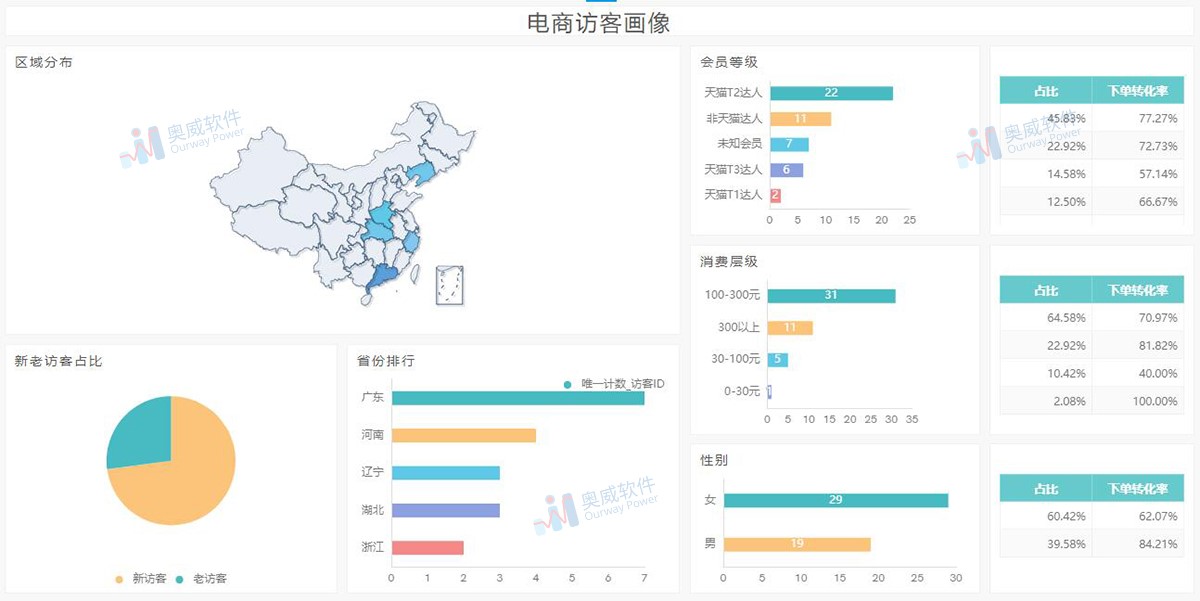Image resolution: width=1200 pixels, height=601 pixels.
Task: Expand the 性别 chart section
Action: (x=712, y=461)
